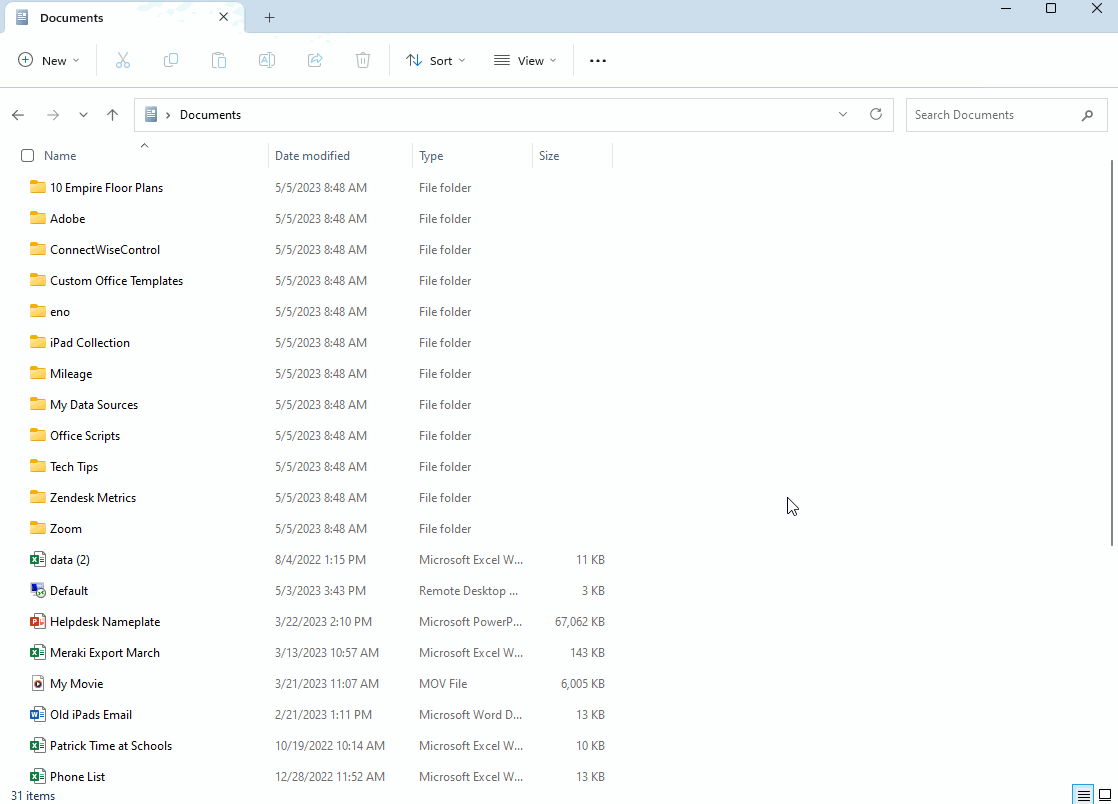Click the vertical scrollbar in file list
The height and width of the screenshot is (804, 1118).
(1112, 353)
